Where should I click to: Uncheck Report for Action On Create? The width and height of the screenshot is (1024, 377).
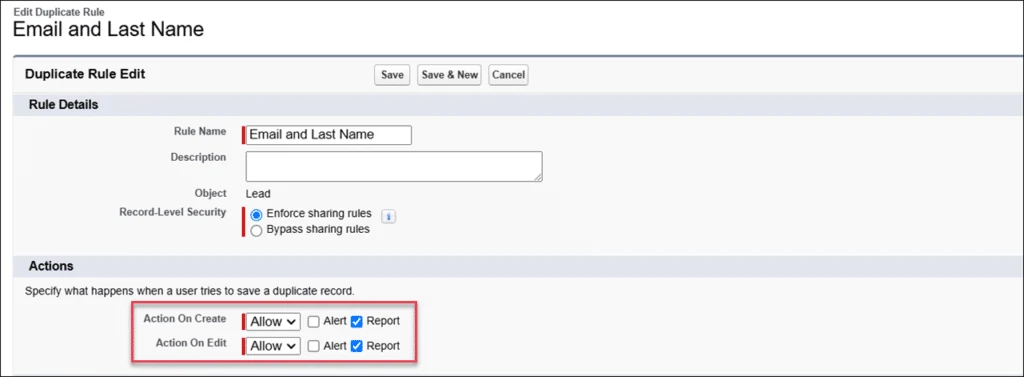(357, 321)
